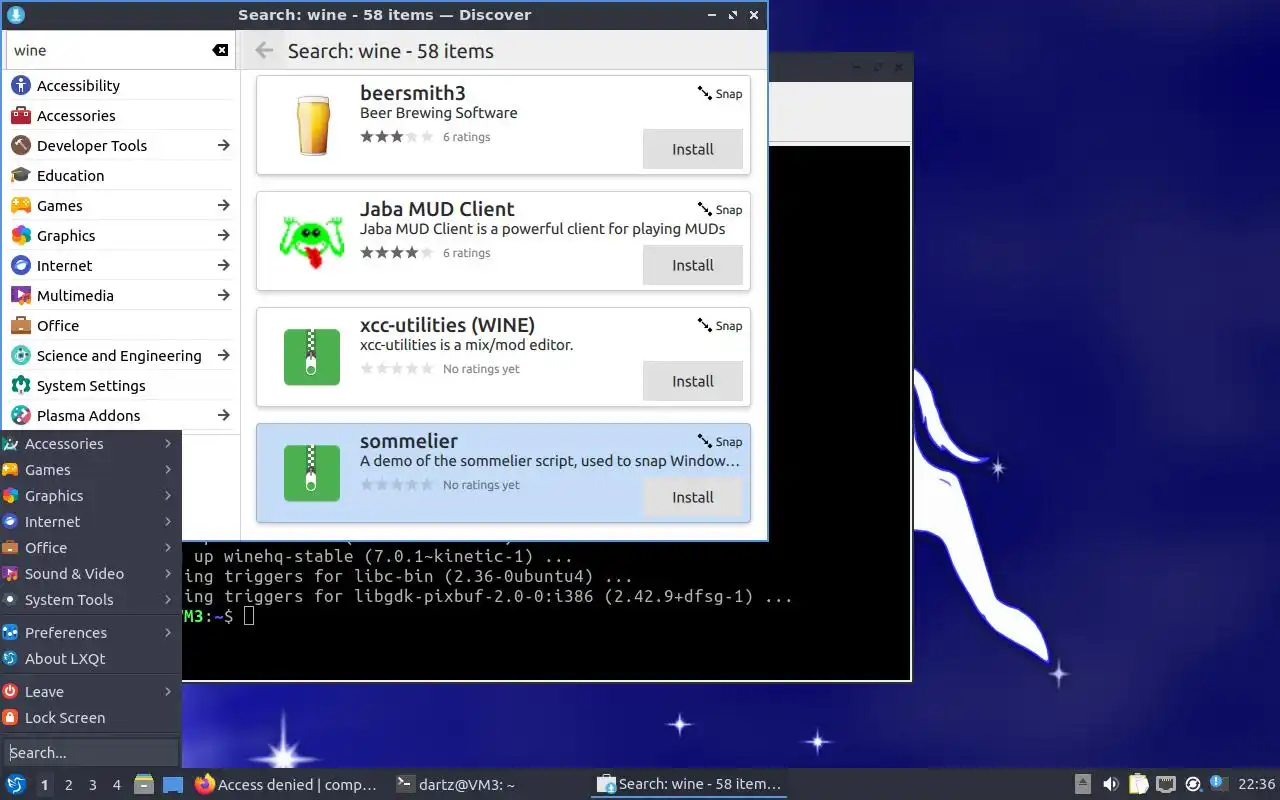Click the 22:36 clock on the panel
This screenshot has width=1280, height=800.
[1256, 784]
